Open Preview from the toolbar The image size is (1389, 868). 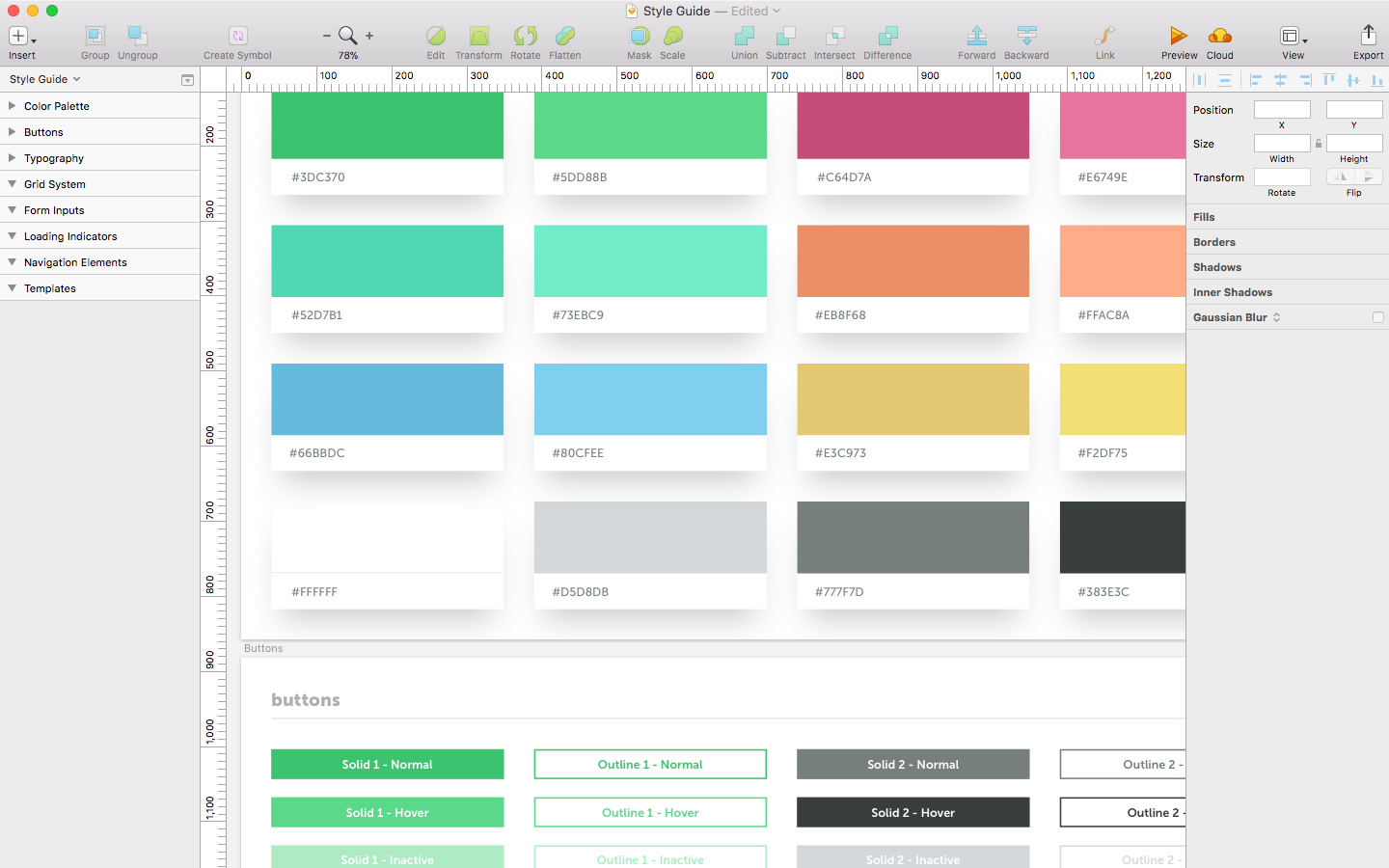1178,37
